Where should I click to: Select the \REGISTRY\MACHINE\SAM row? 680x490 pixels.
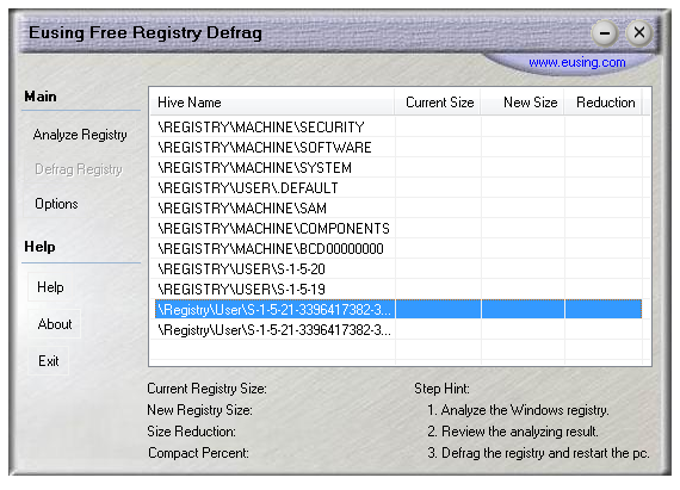point(398,208)
